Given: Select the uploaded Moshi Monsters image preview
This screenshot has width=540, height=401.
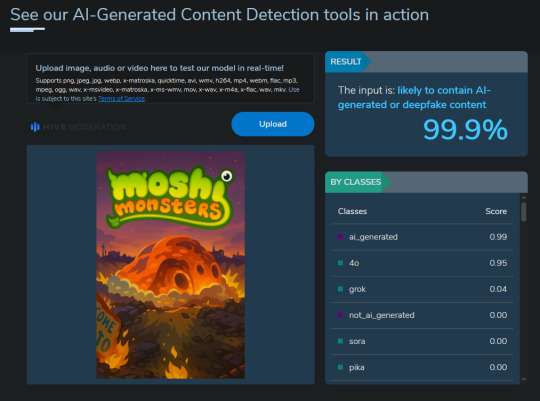Looking at the screenshot, I should 170,265.
